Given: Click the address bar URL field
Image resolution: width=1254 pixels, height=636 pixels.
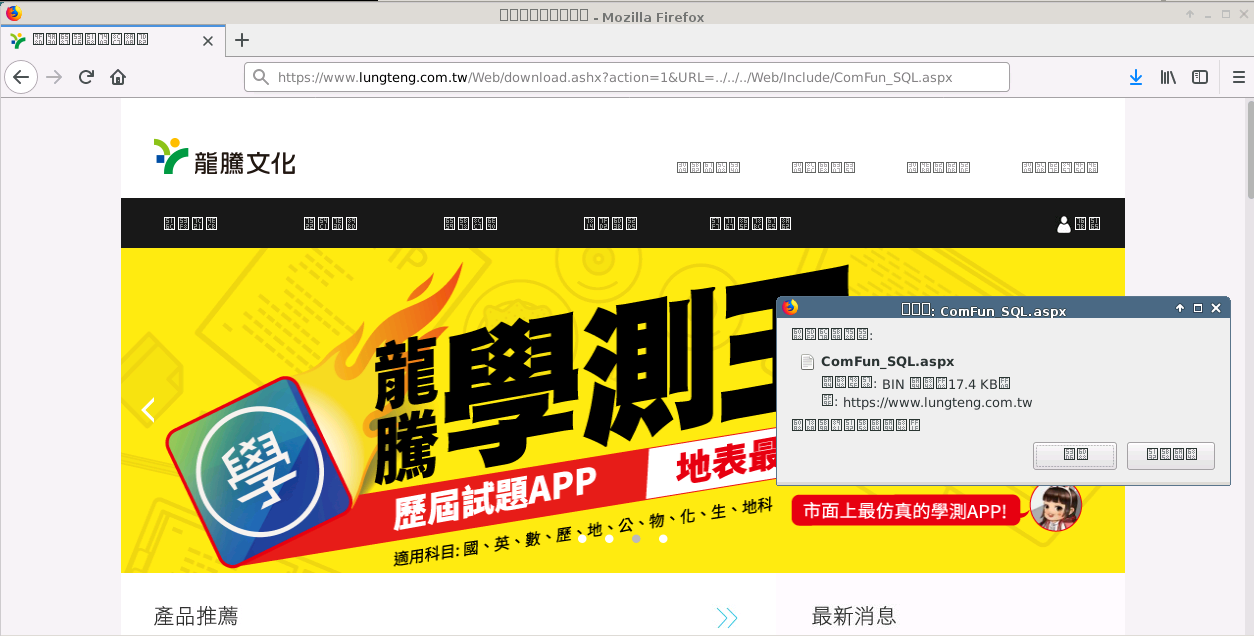Looking at the screenshot, I should (626, 77).
